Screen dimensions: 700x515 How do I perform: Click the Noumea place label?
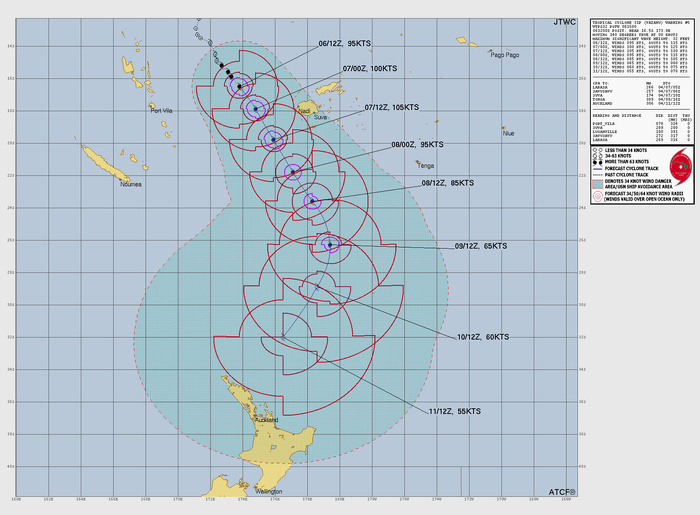point(131,184)
